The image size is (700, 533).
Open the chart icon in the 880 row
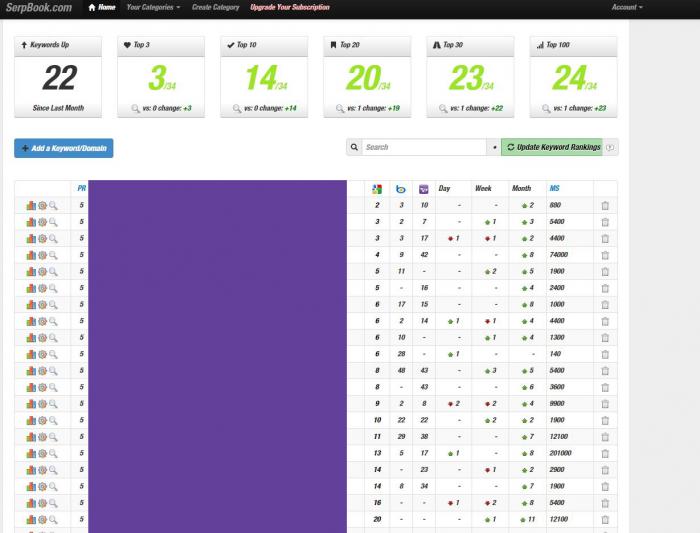[31, 205]
